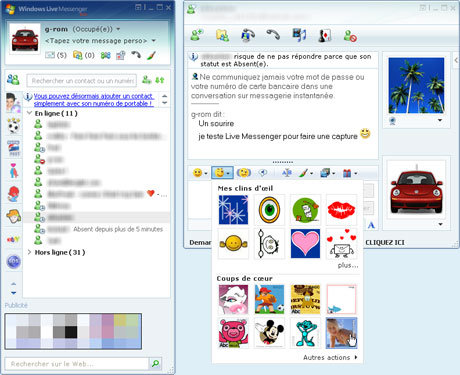This screenshot has width=460, height=375.
Task: Open the status dropdown next to Occupé(e)
Action: point(118,29)
